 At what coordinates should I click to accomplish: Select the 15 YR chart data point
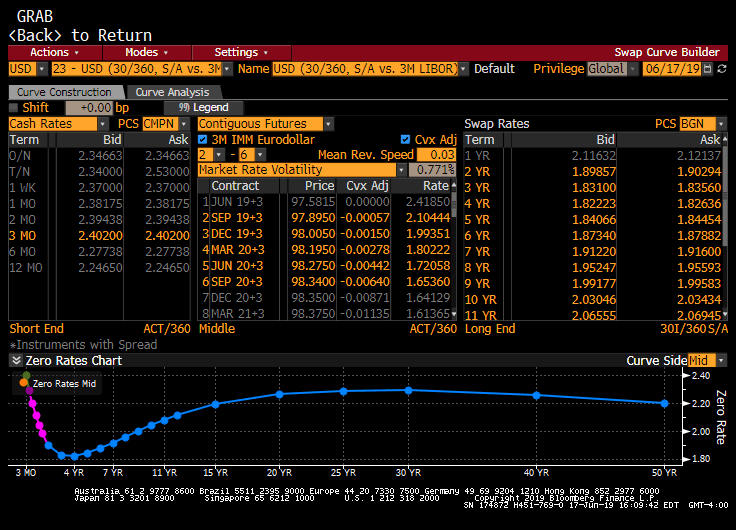[215, 404]
